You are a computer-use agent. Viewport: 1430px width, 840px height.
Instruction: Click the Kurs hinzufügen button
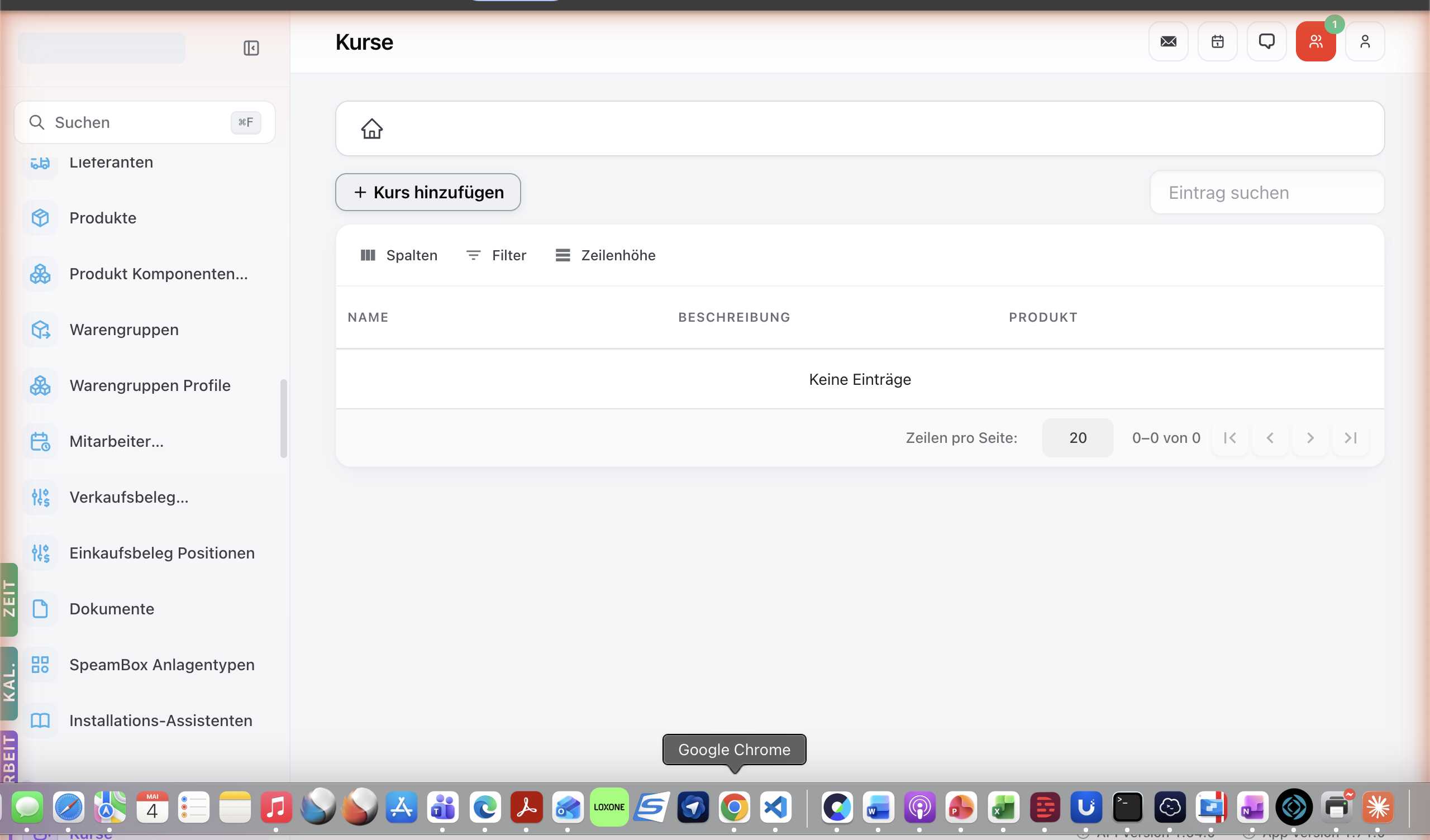coord(428,192)
